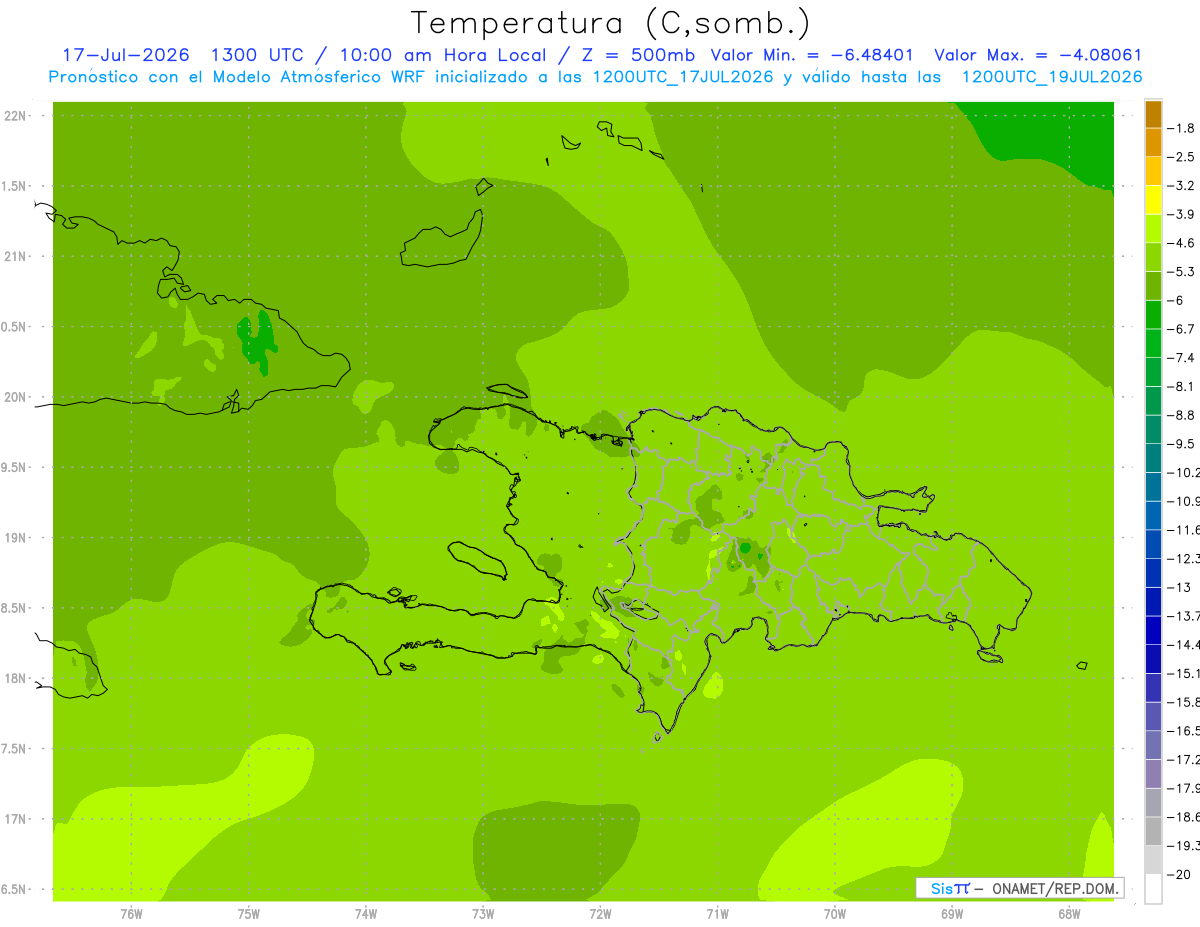The height and width of the screenshot is (927, 1200).
Task: Click the -1.8 colorbar value
Action: tap(1182, 128)
